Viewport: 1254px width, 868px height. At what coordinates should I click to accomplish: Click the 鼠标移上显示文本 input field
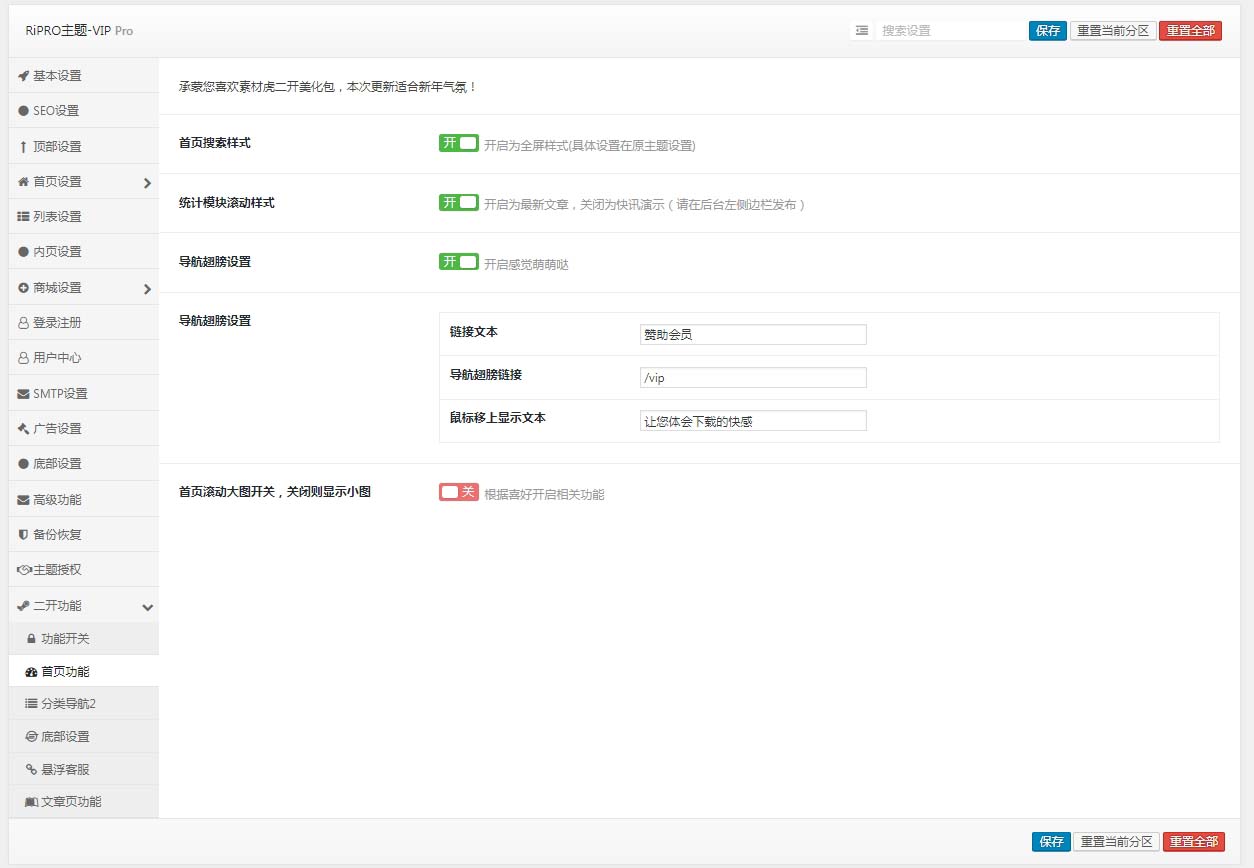[x=753, y=421]
